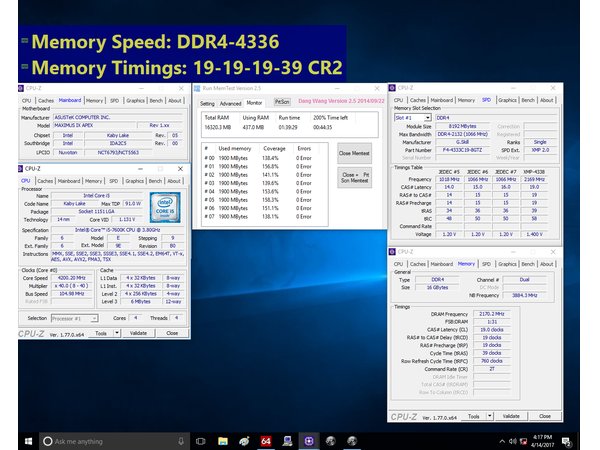Click the purple CPU-Z taskbar icon
The image size is (600, 450).
pos(310,440)
